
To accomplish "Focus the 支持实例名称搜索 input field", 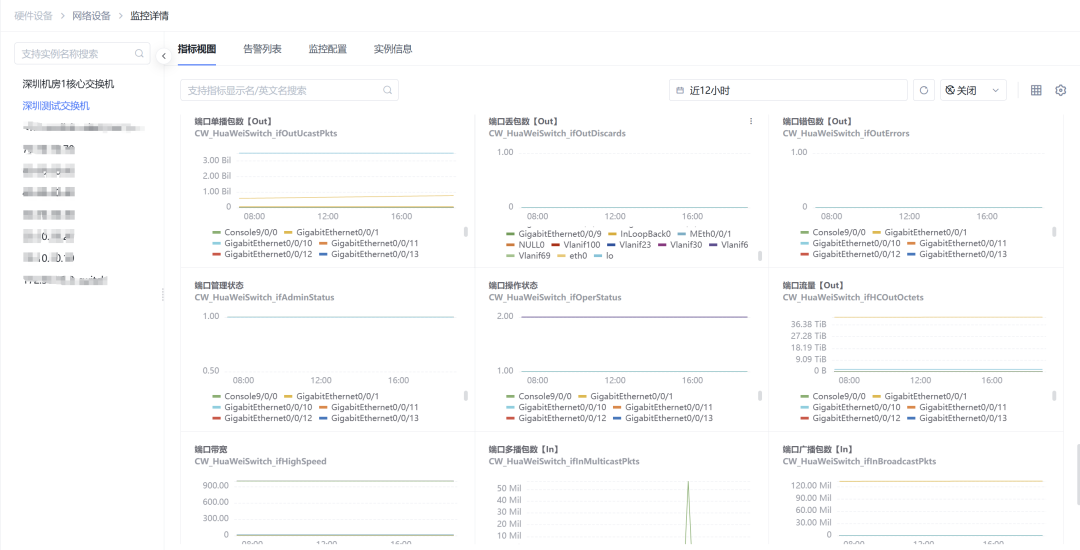I will pos(82,53).
